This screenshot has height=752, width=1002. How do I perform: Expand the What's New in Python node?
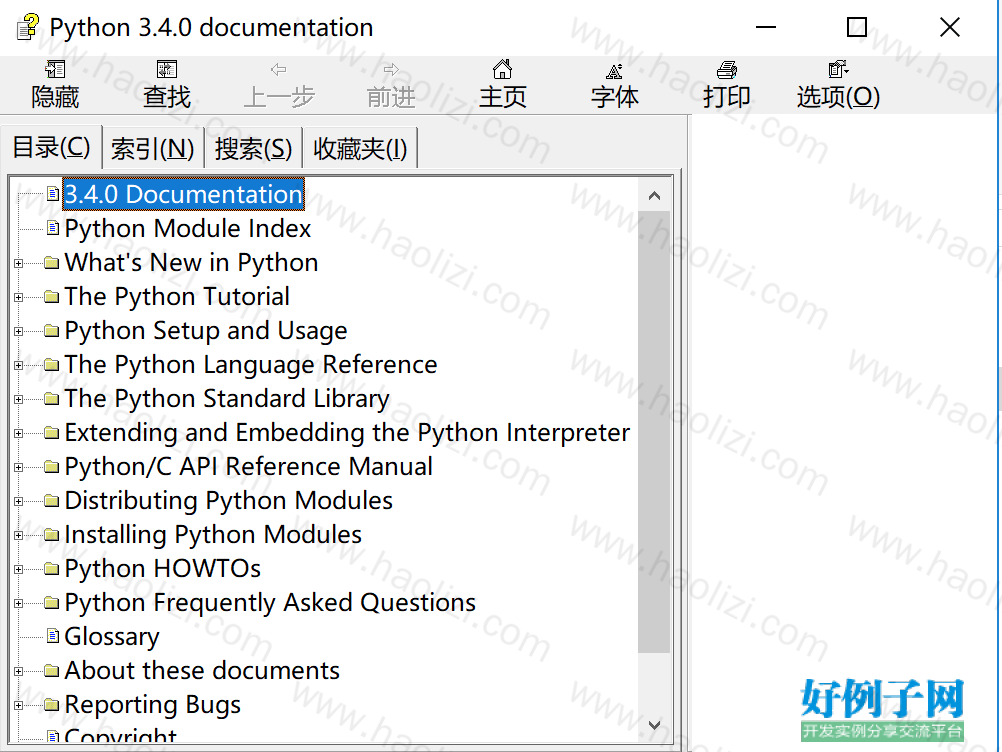[19, 263]
